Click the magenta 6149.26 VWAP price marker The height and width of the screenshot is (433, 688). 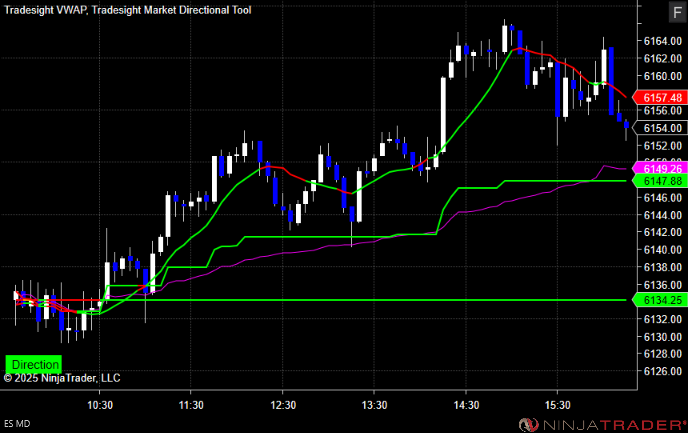(660, 168)
